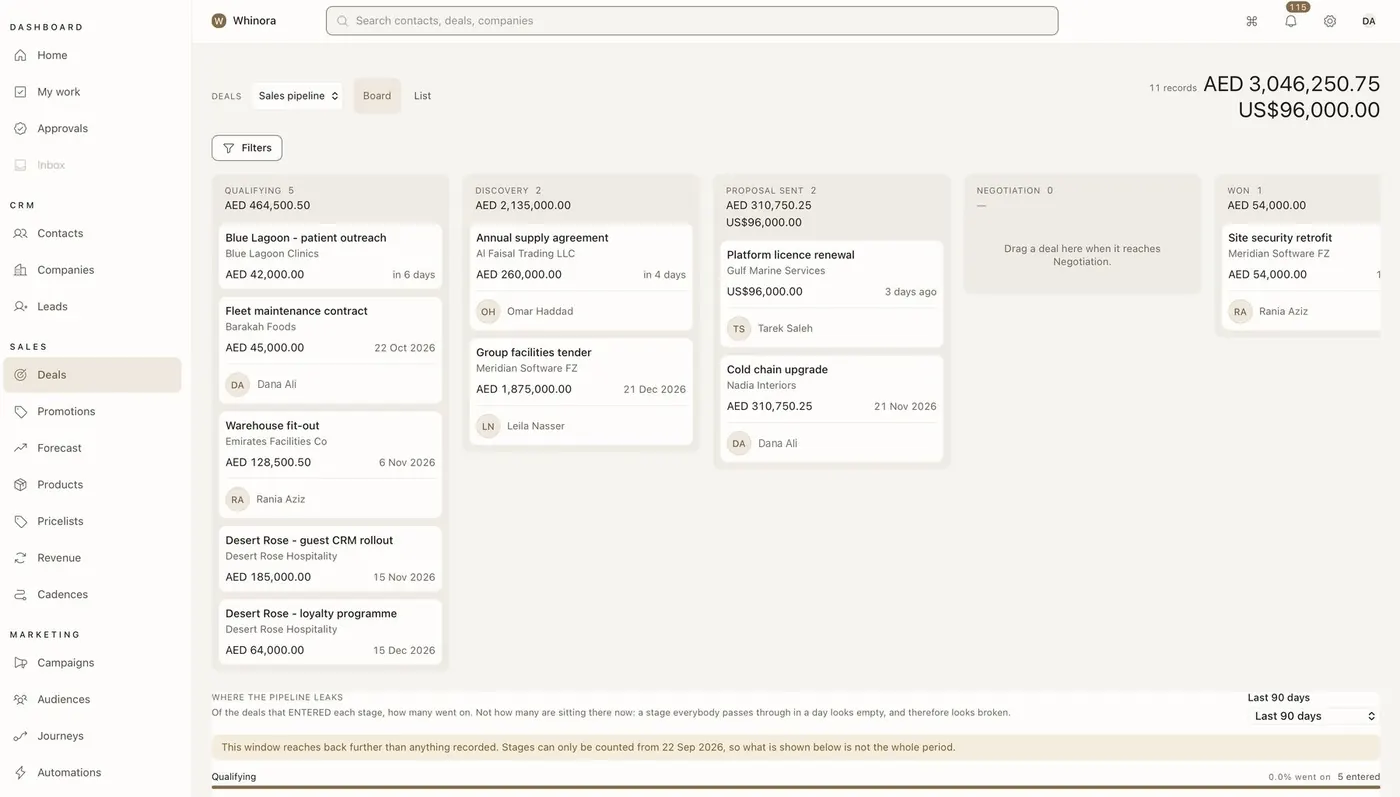Viewport: 1400px width, 797px height.
Task: Click the Automations lightning icon
Action: click(x=20, y=773)
